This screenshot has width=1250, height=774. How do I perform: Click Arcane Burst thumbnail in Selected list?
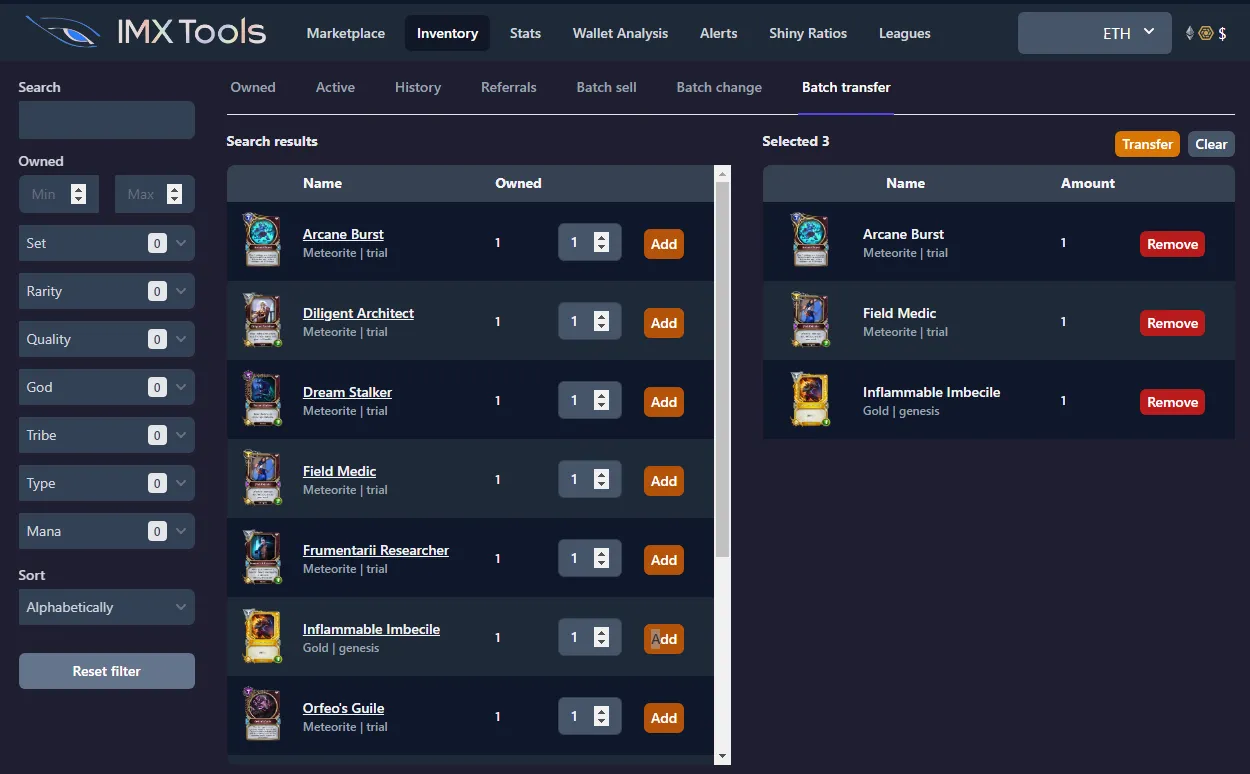pos(808,241)
